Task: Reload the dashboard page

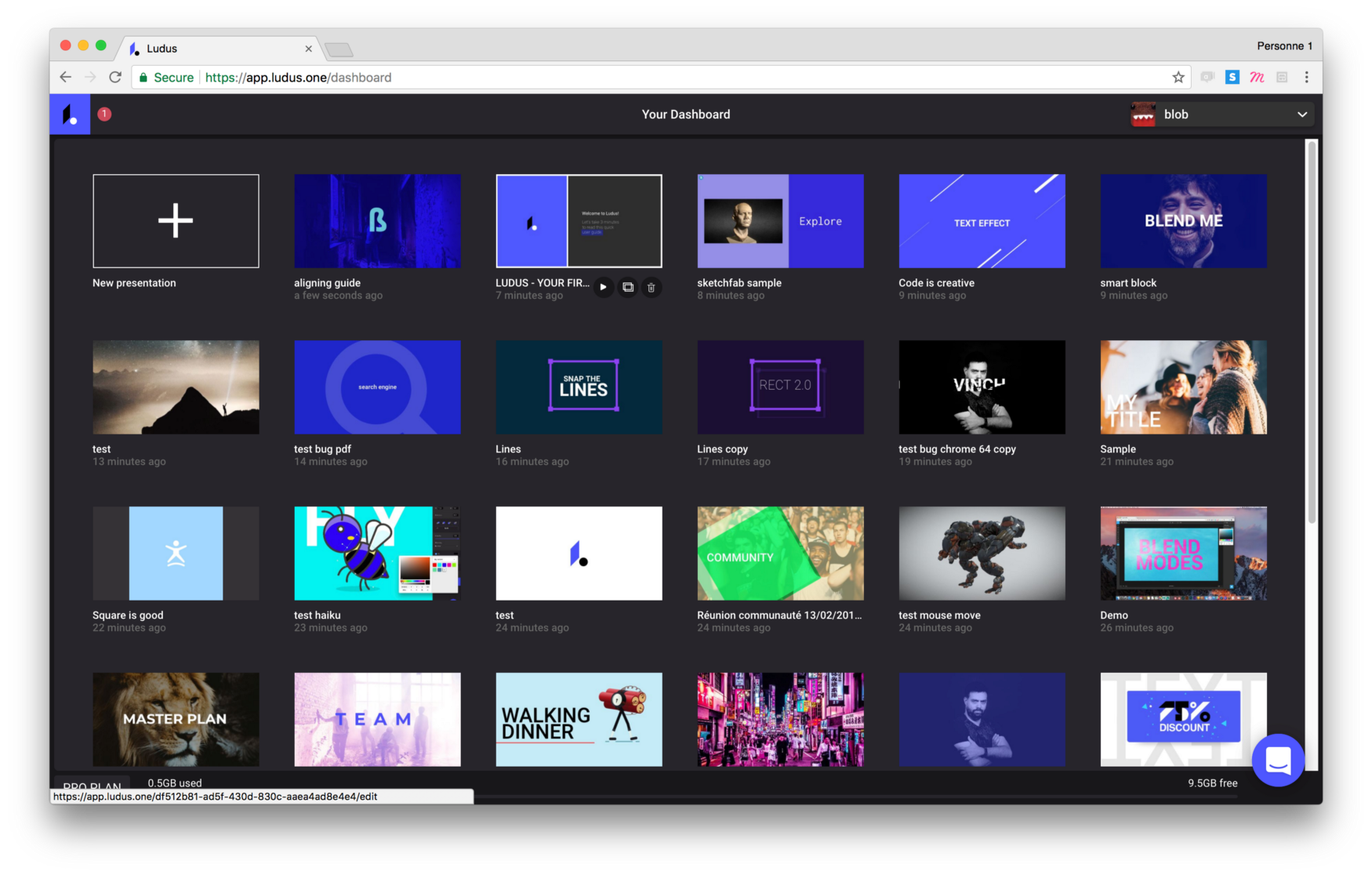Action: (x=115, y=77)
